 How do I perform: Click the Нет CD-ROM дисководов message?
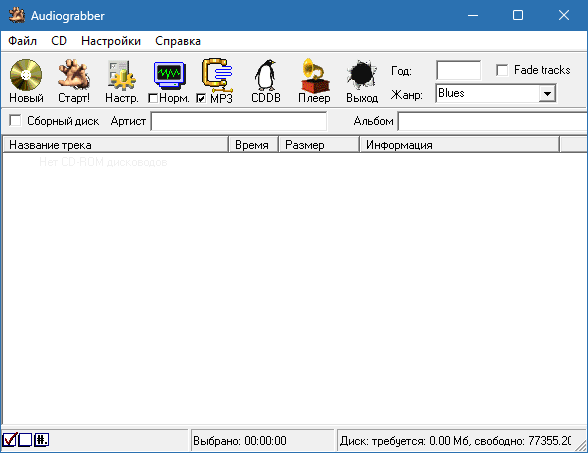tap(103, 162)
